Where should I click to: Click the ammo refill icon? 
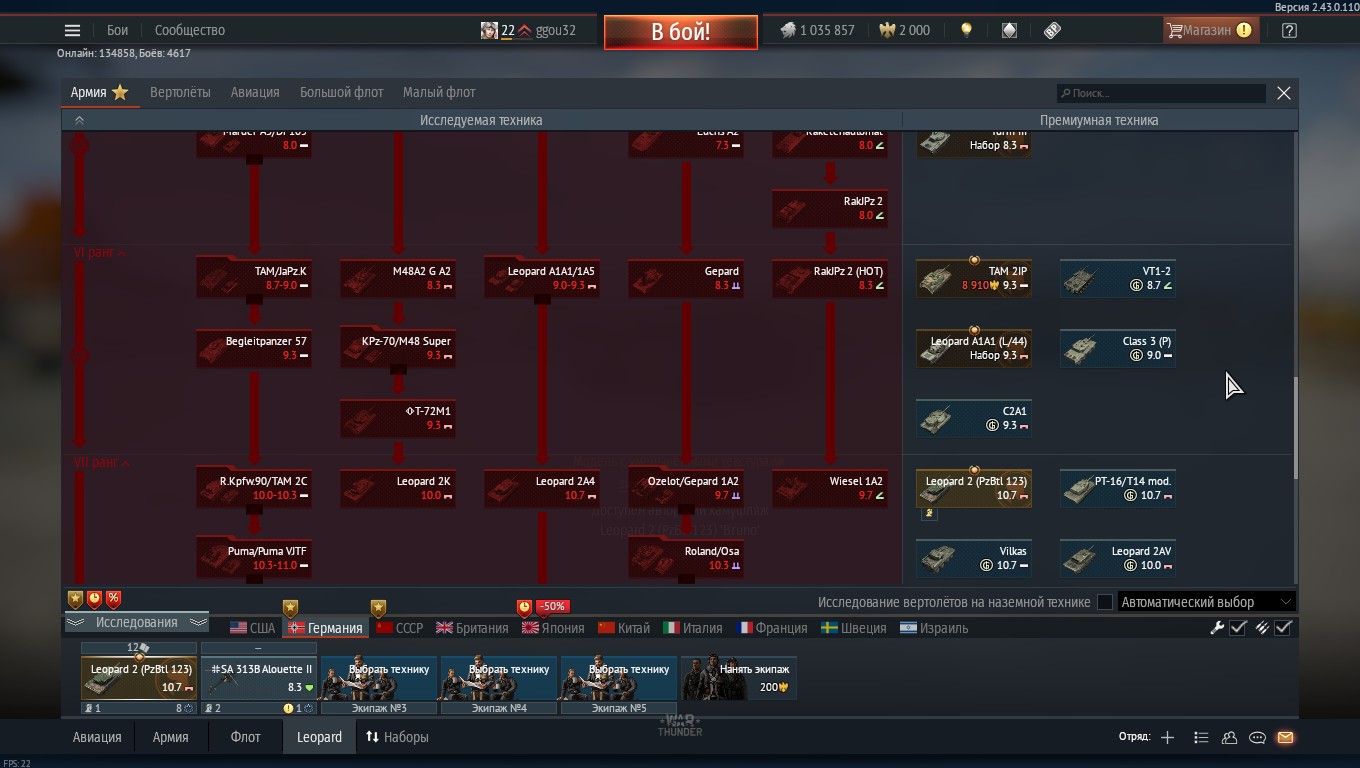1262,628
